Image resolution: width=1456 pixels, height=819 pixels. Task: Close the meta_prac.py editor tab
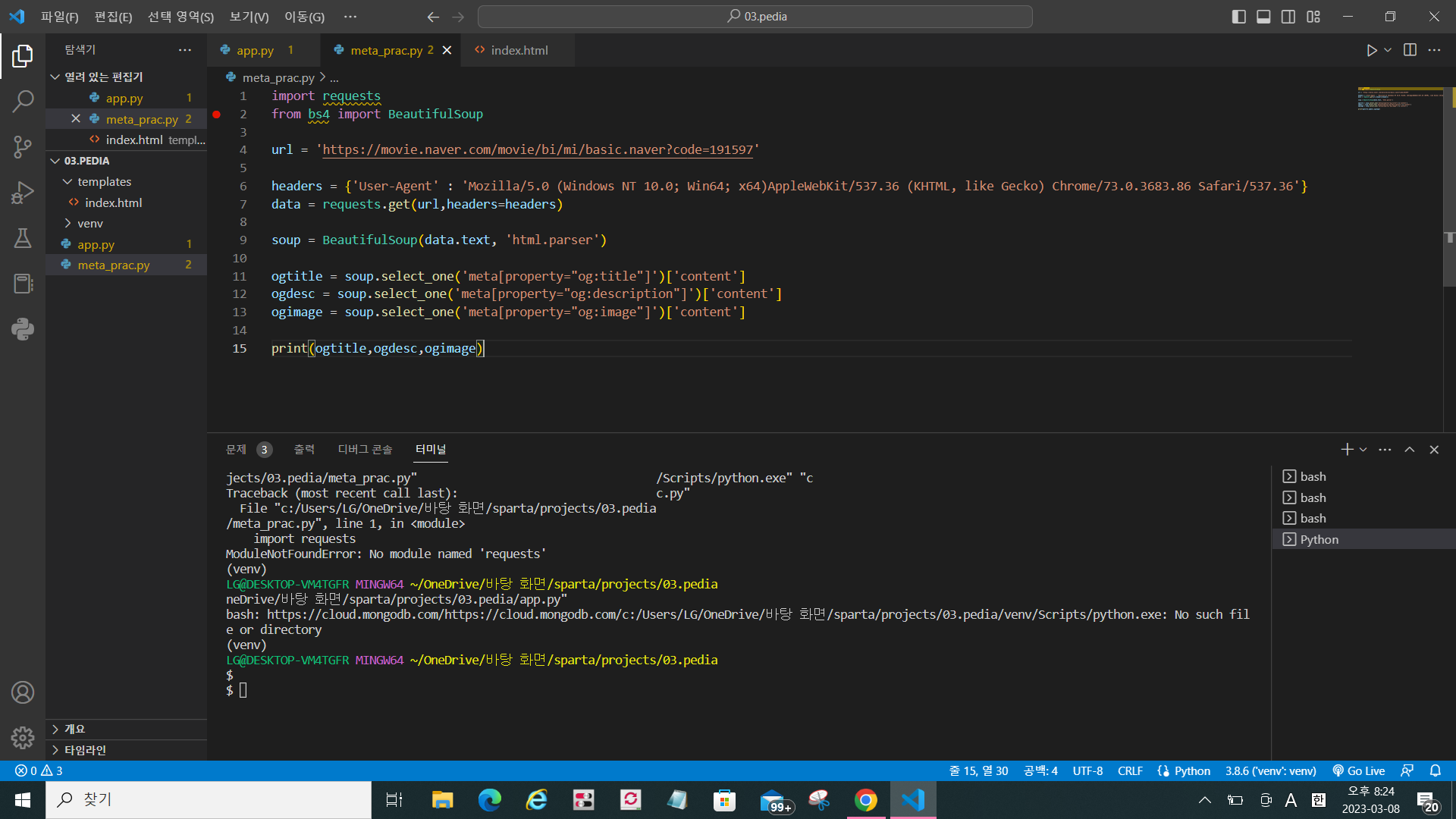[x=447, y=50]
